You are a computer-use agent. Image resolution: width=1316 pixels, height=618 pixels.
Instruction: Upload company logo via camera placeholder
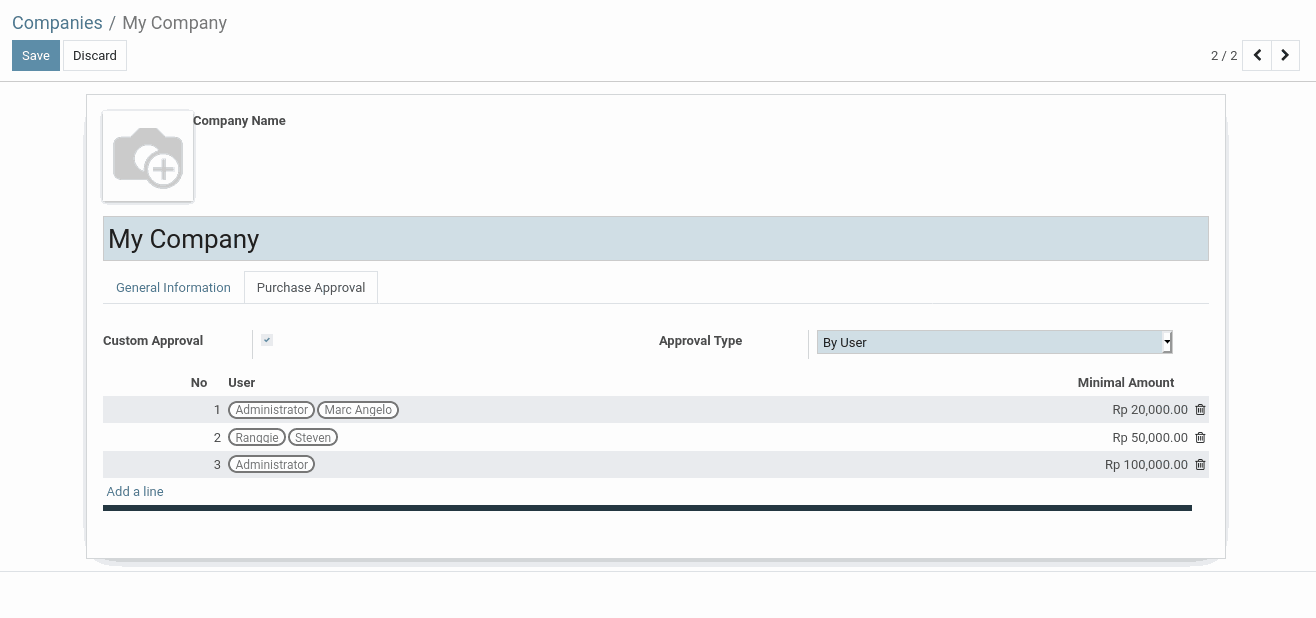coord(148,157)
